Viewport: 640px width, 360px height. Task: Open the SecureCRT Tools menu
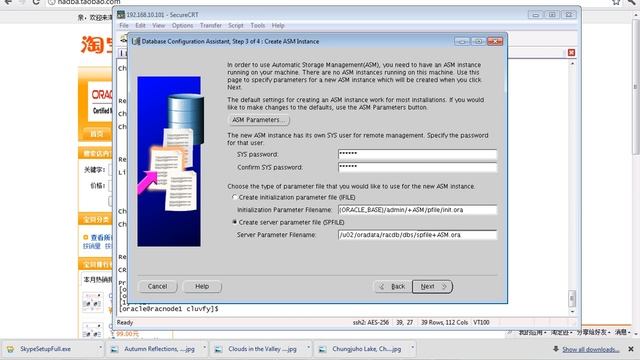(x=258, y=25)
